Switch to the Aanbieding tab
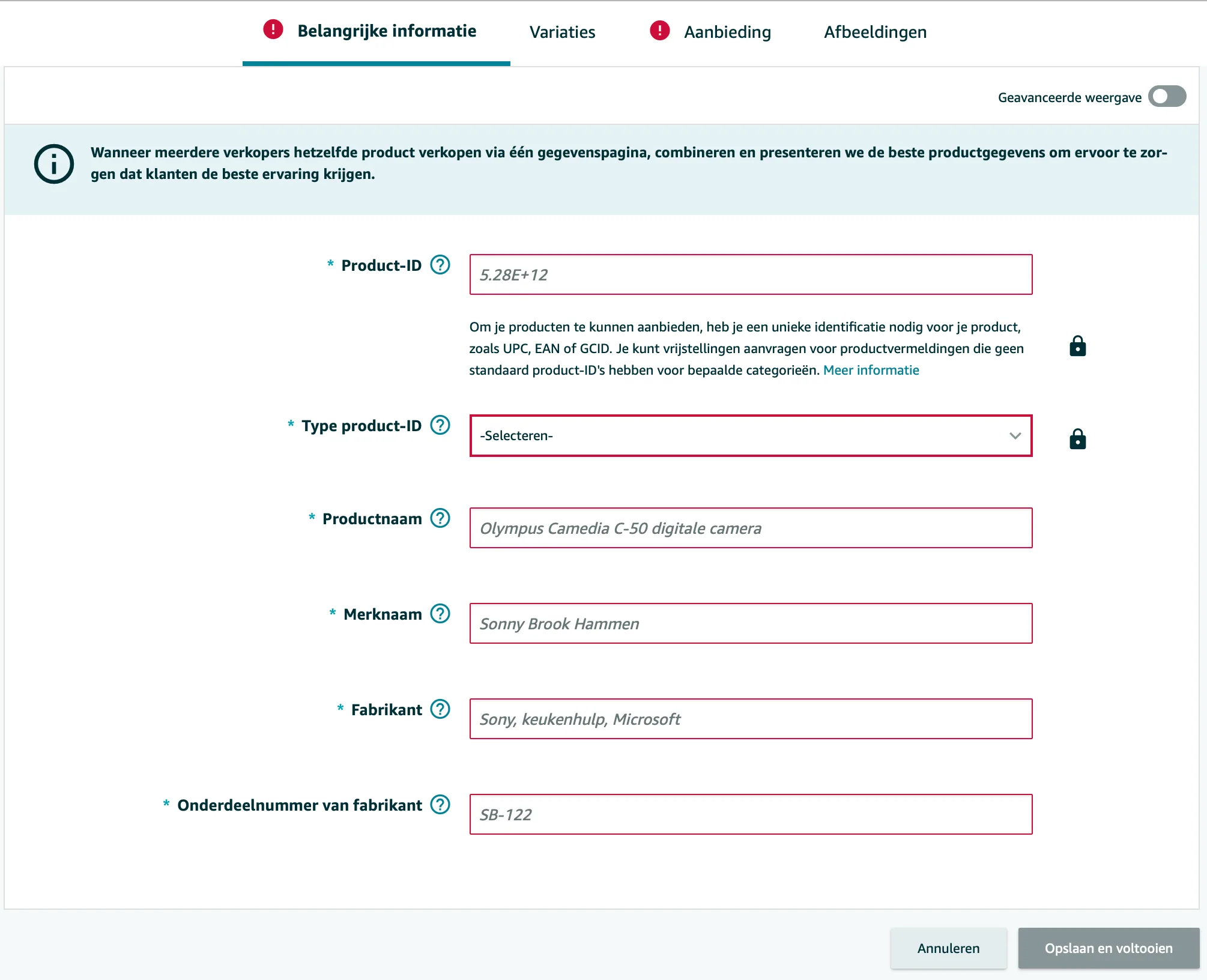Image resolution: width=1207 pixels, height=980 pixels. 727,32
